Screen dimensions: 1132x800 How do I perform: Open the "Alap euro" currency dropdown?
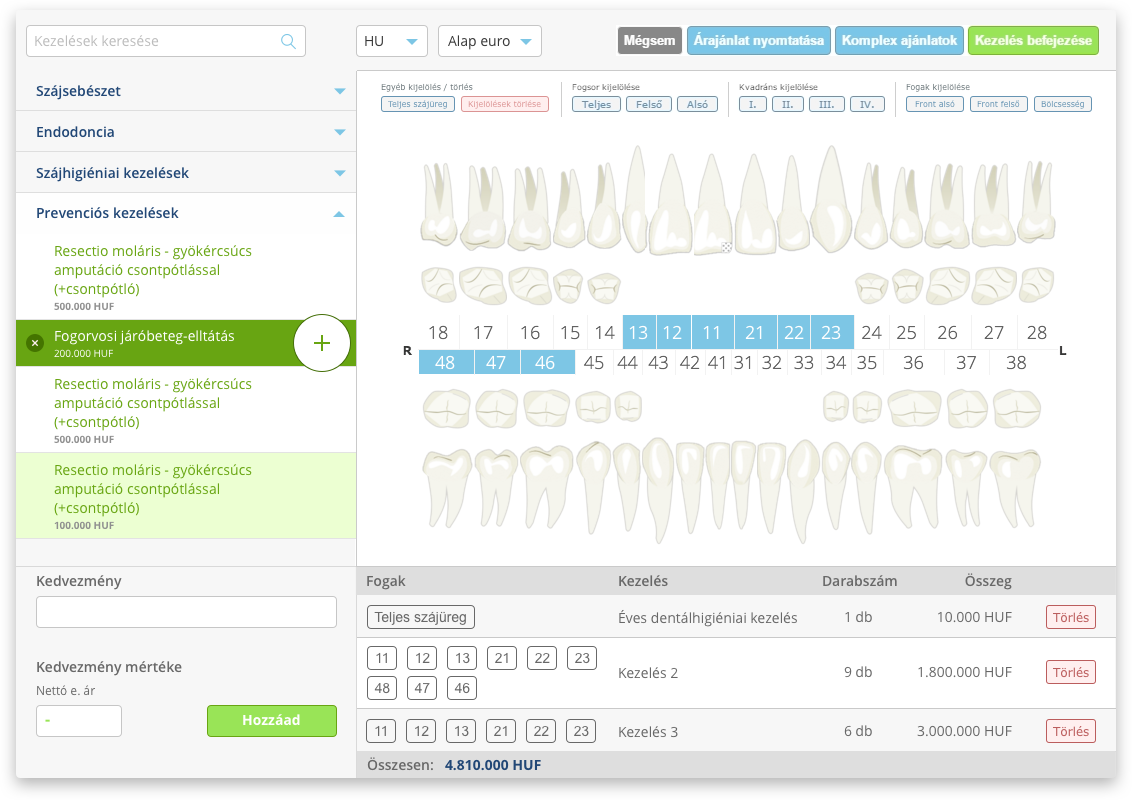point(489,41)
